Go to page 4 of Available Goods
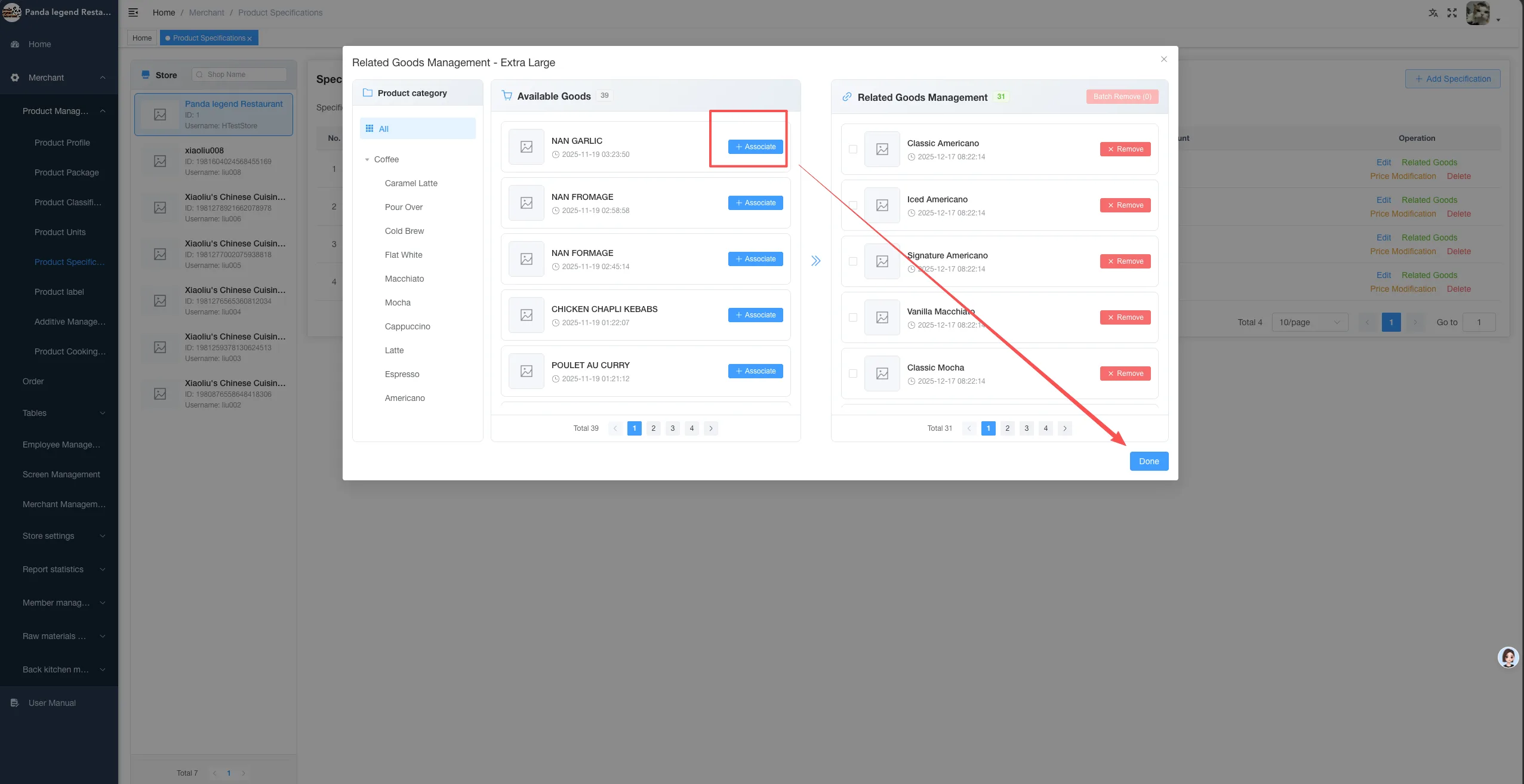 point(691,428)
